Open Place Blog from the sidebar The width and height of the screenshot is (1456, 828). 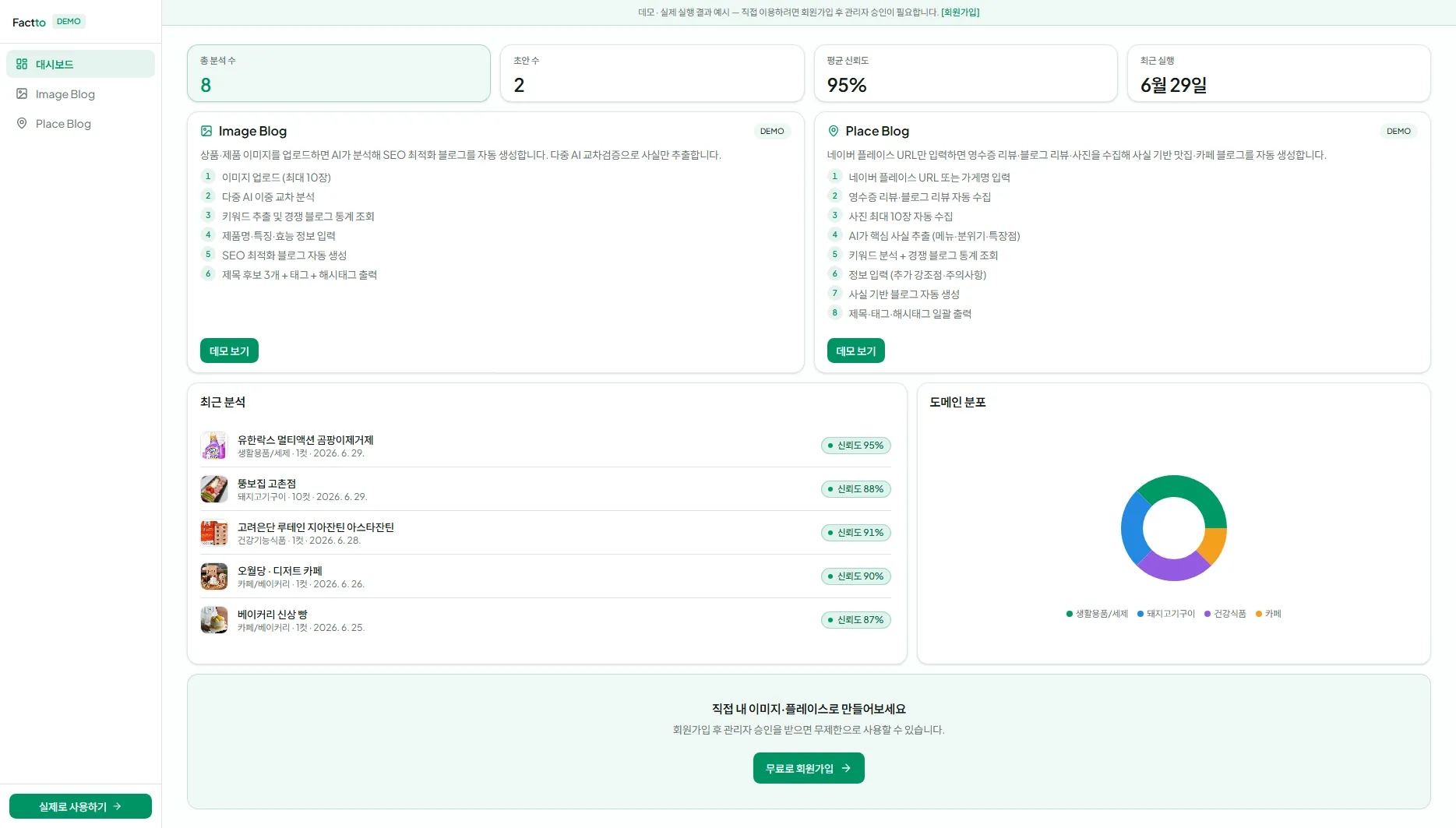80,123
